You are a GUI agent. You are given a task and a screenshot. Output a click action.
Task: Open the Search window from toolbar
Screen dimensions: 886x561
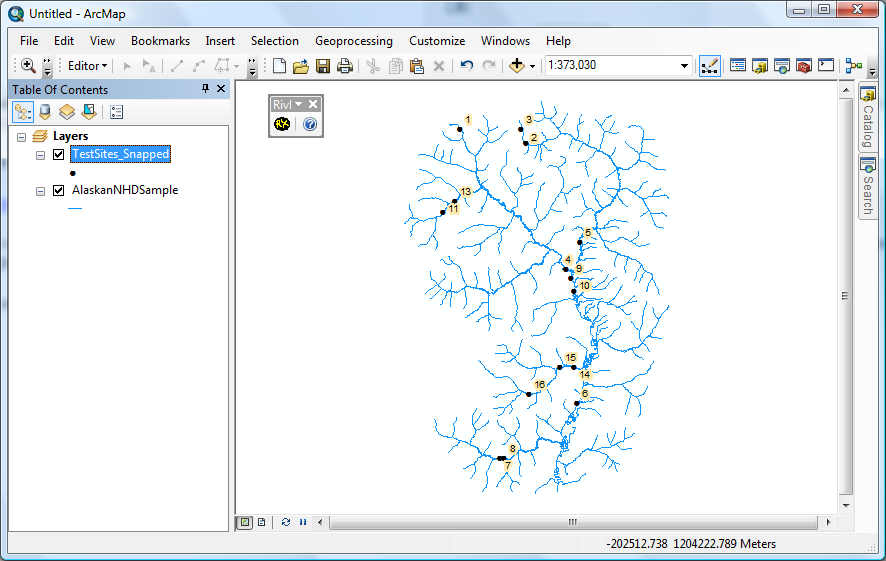[x=781, y=66]
